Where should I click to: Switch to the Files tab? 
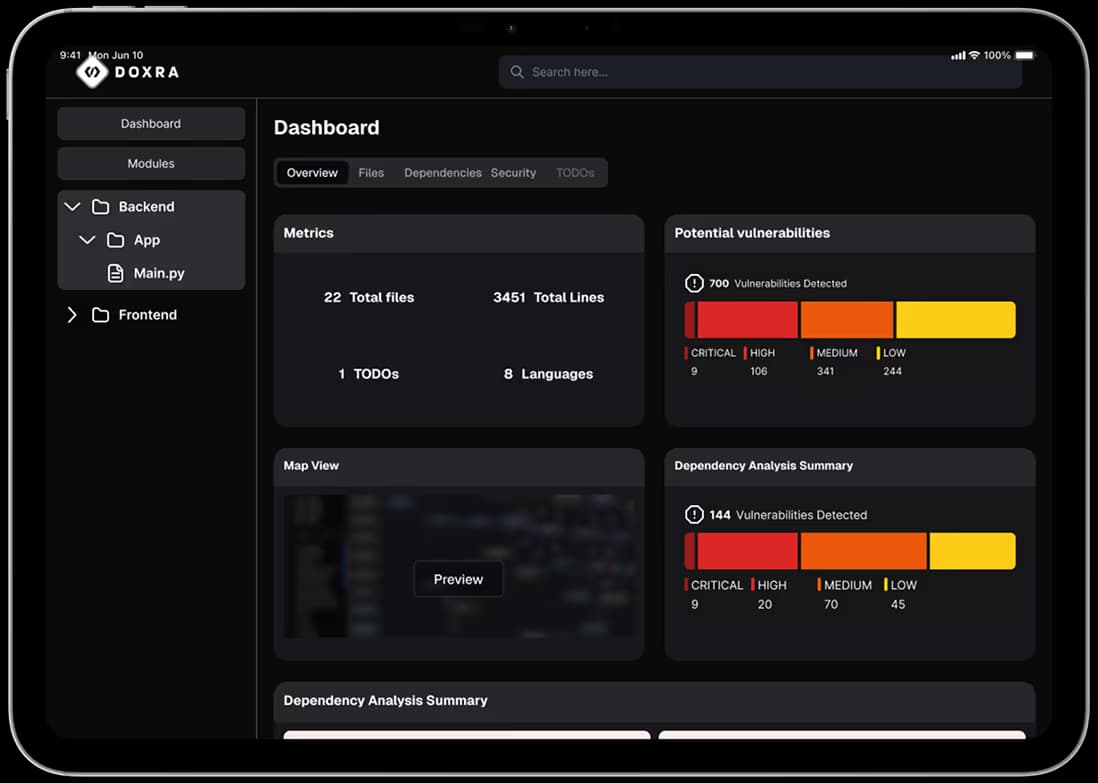coord(371,173)
